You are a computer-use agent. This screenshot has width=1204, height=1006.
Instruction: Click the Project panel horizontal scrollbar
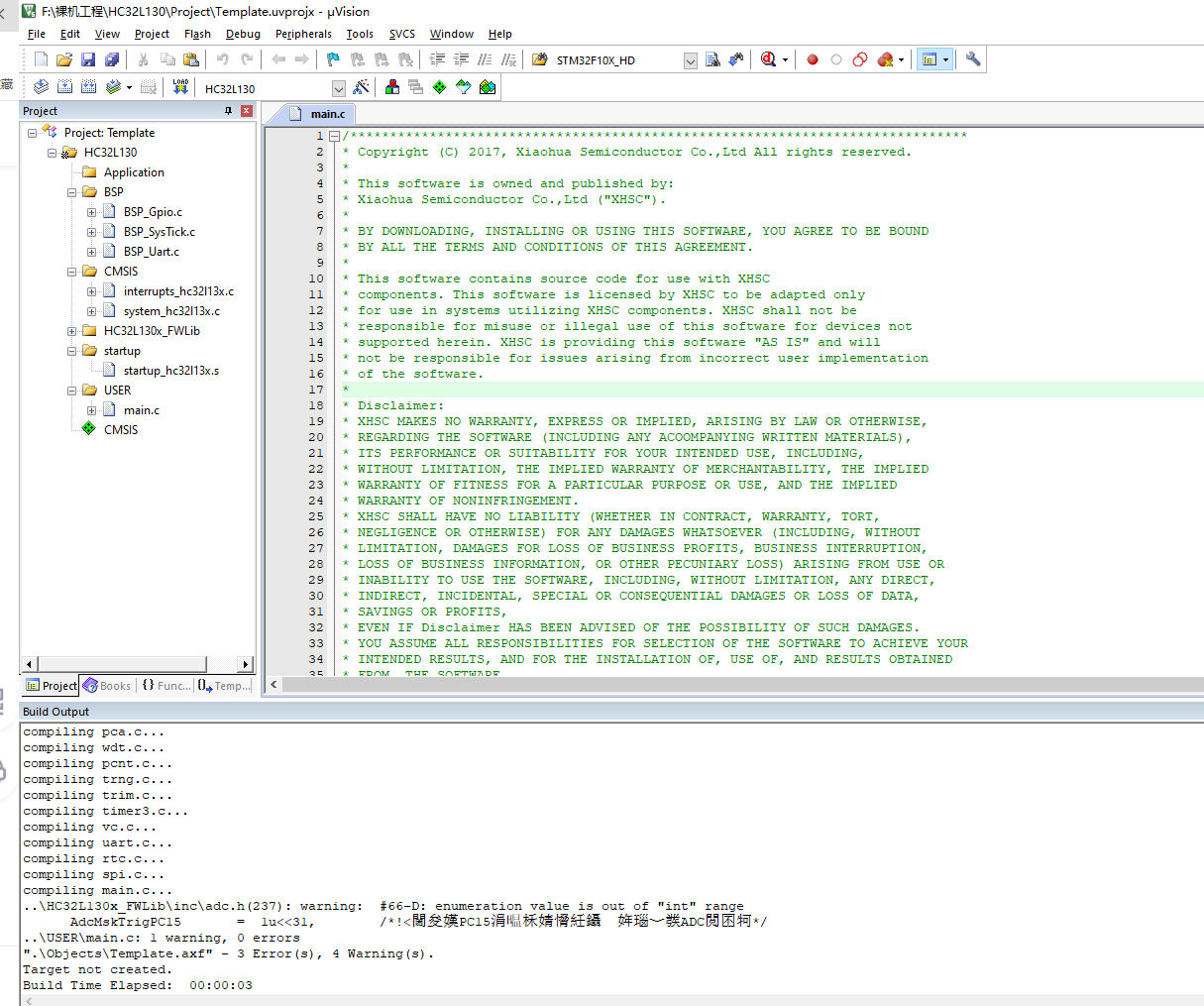point(138,664)
